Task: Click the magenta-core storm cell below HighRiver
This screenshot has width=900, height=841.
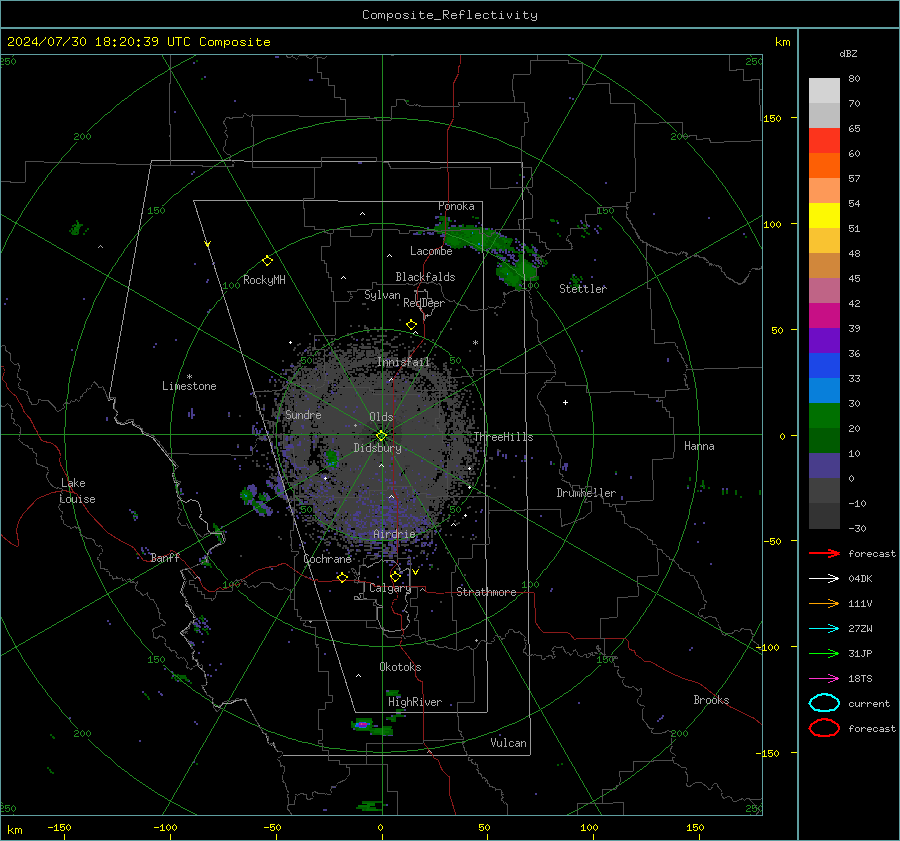Action: [x=362, y=724]
